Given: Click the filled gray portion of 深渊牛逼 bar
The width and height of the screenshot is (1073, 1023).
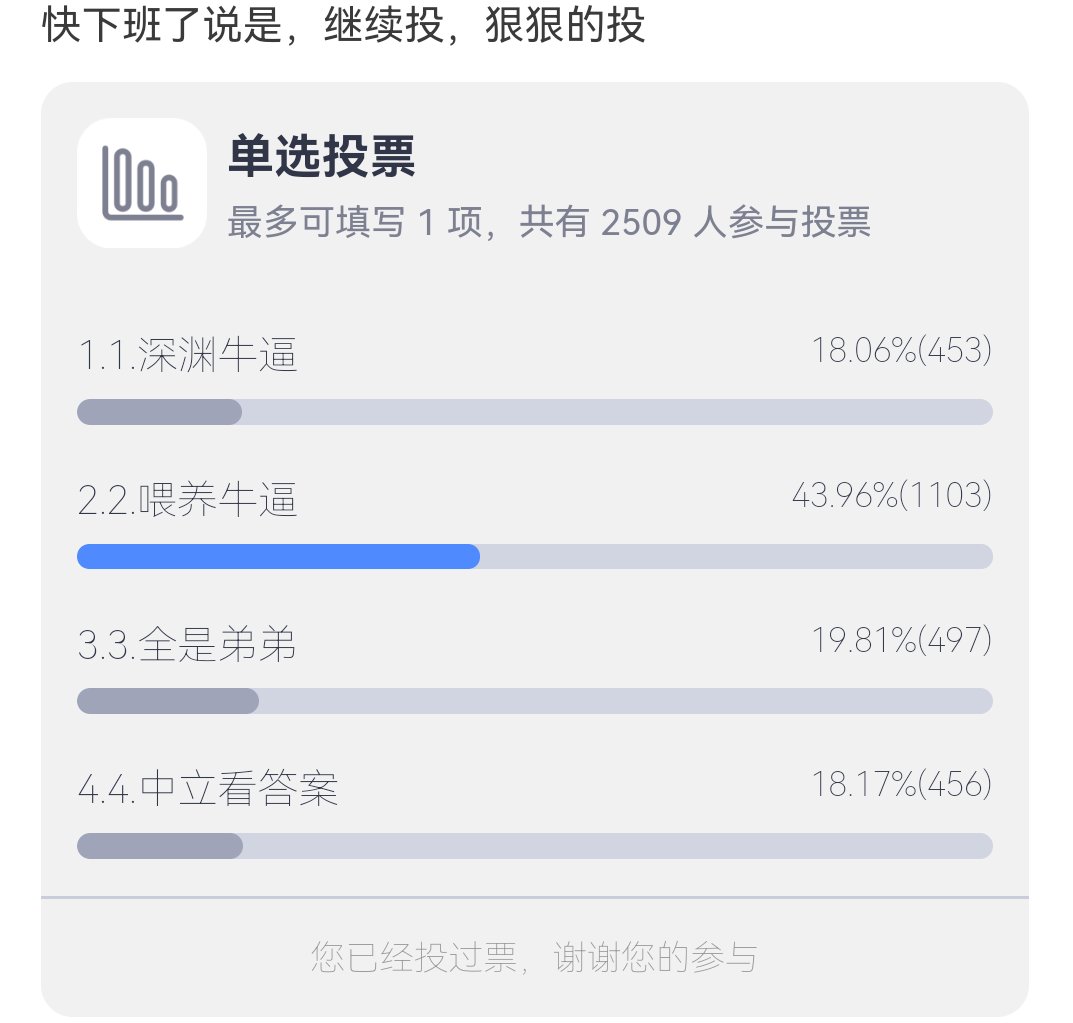Looking at the screenshot, I should click(159, 412).
